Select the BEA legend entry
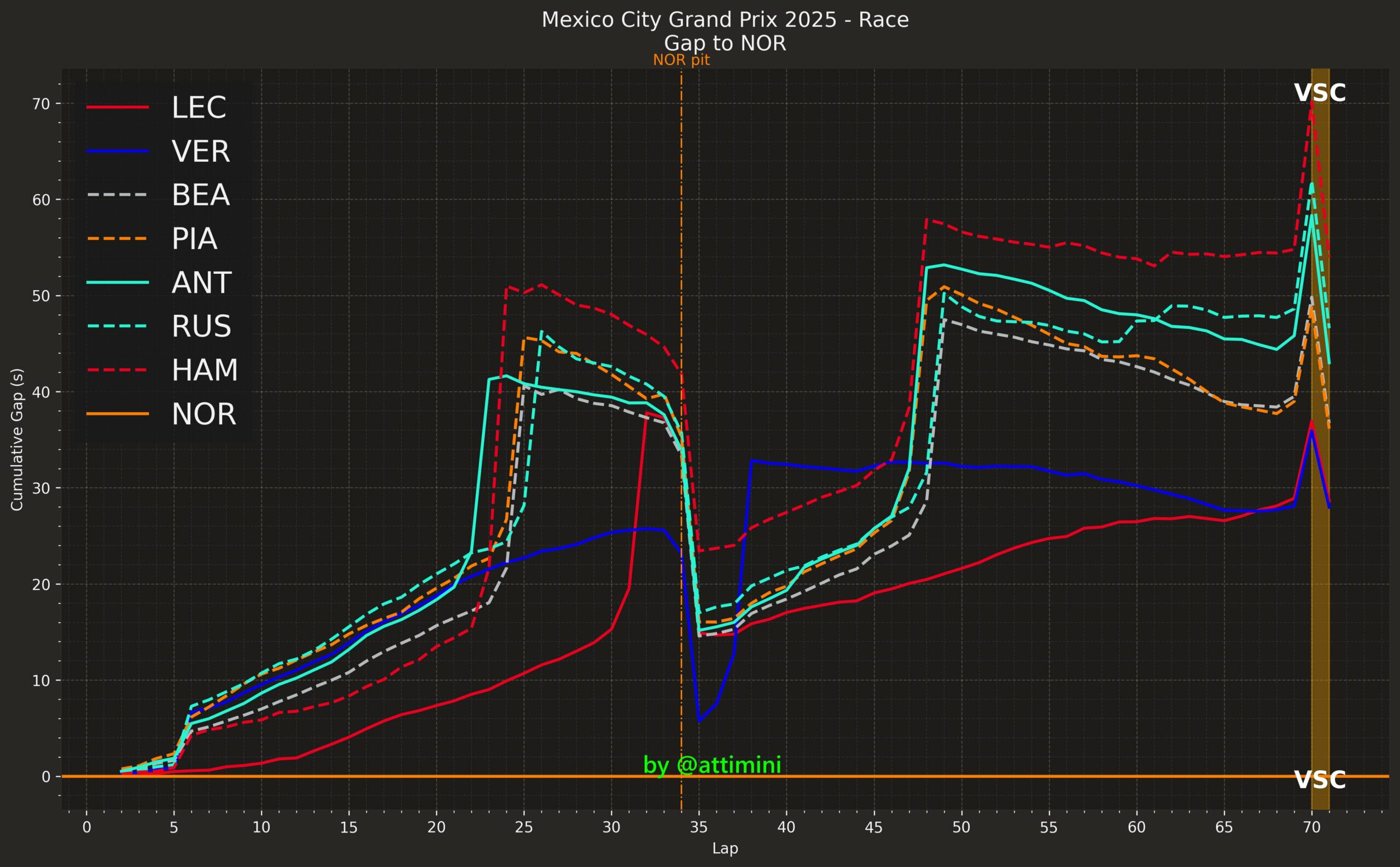The width and height of the screenshot is (1400, 867). point(200,195)
